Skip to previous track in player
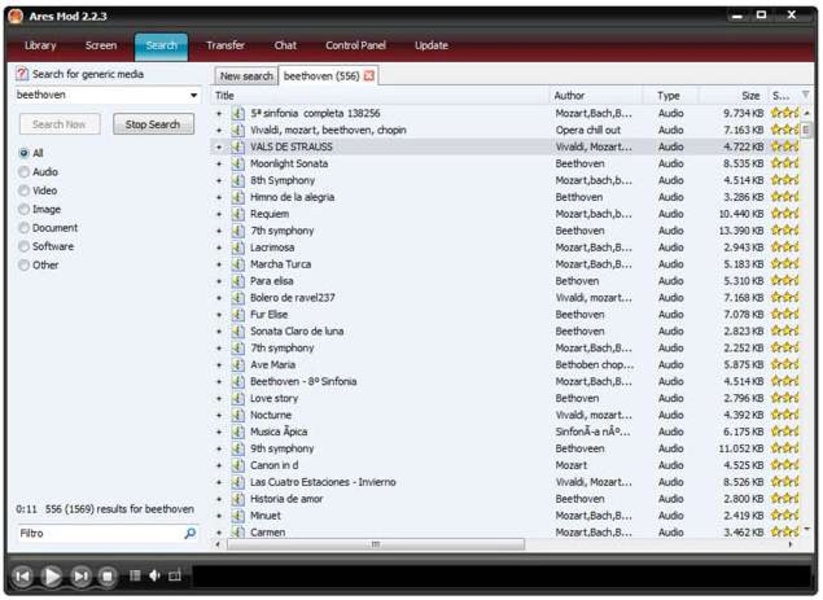Screen dimensions: 823x600 (23, 576)
